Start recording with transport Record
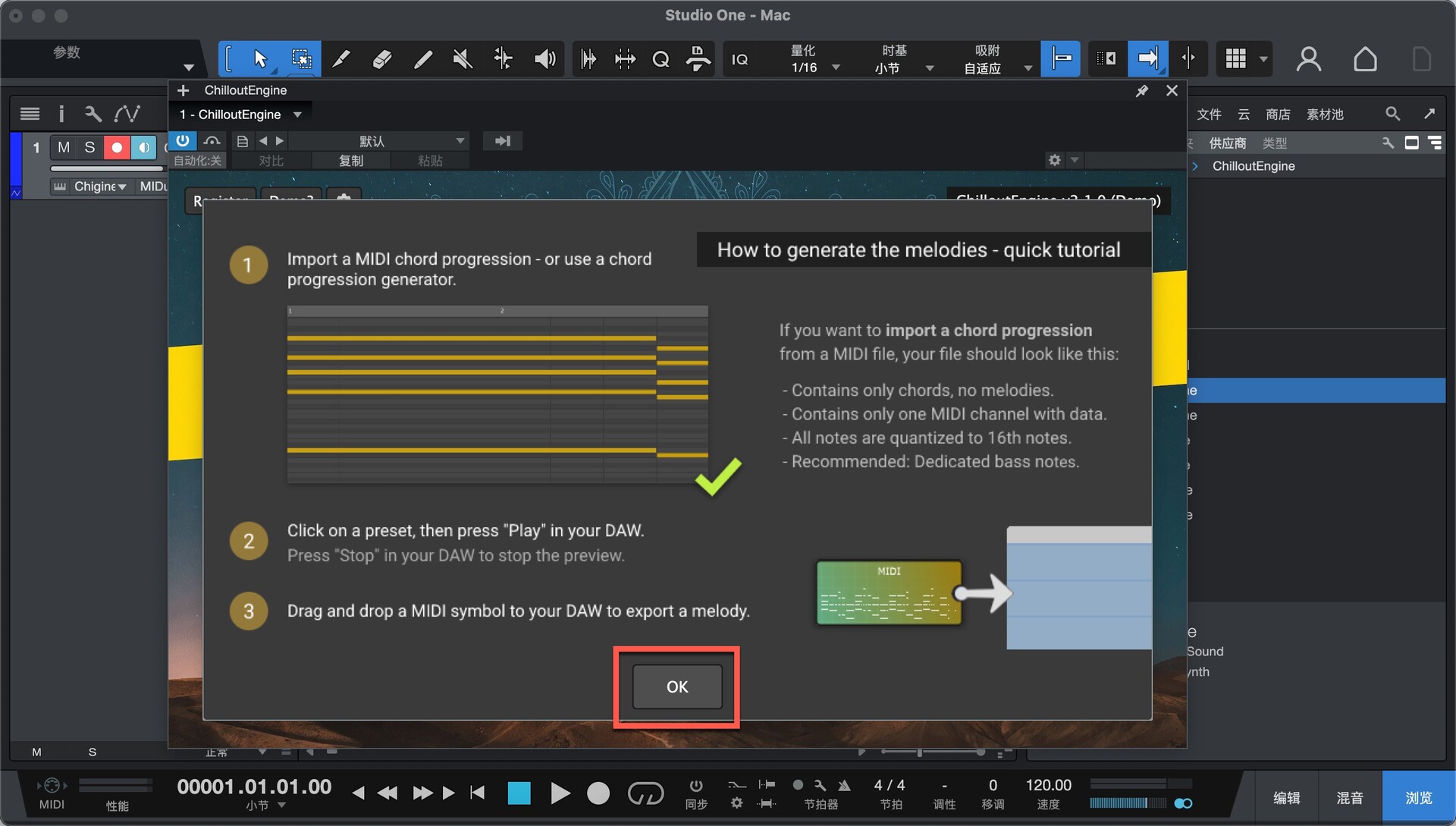This screenshot has width=1456, height=826. point(598,793)
